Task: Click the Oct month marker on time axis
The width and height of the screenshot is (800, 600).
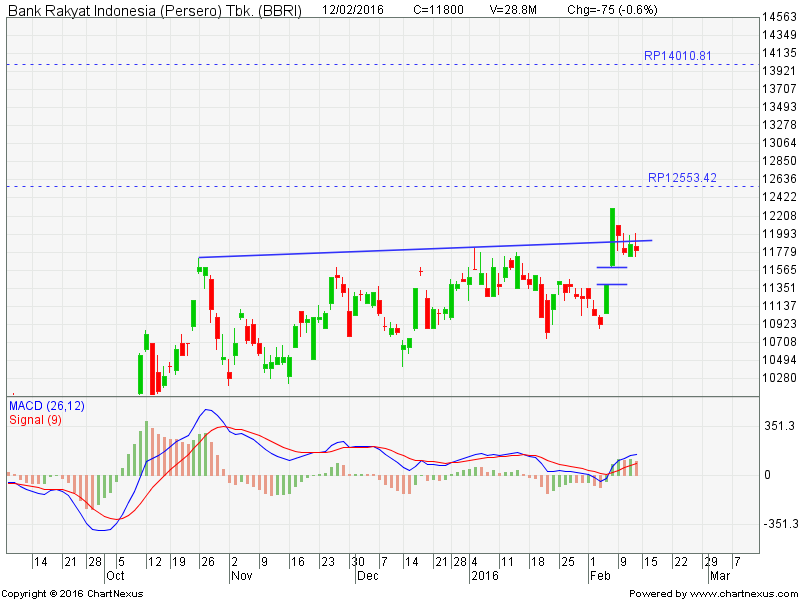Action: [x=116, y=577]
